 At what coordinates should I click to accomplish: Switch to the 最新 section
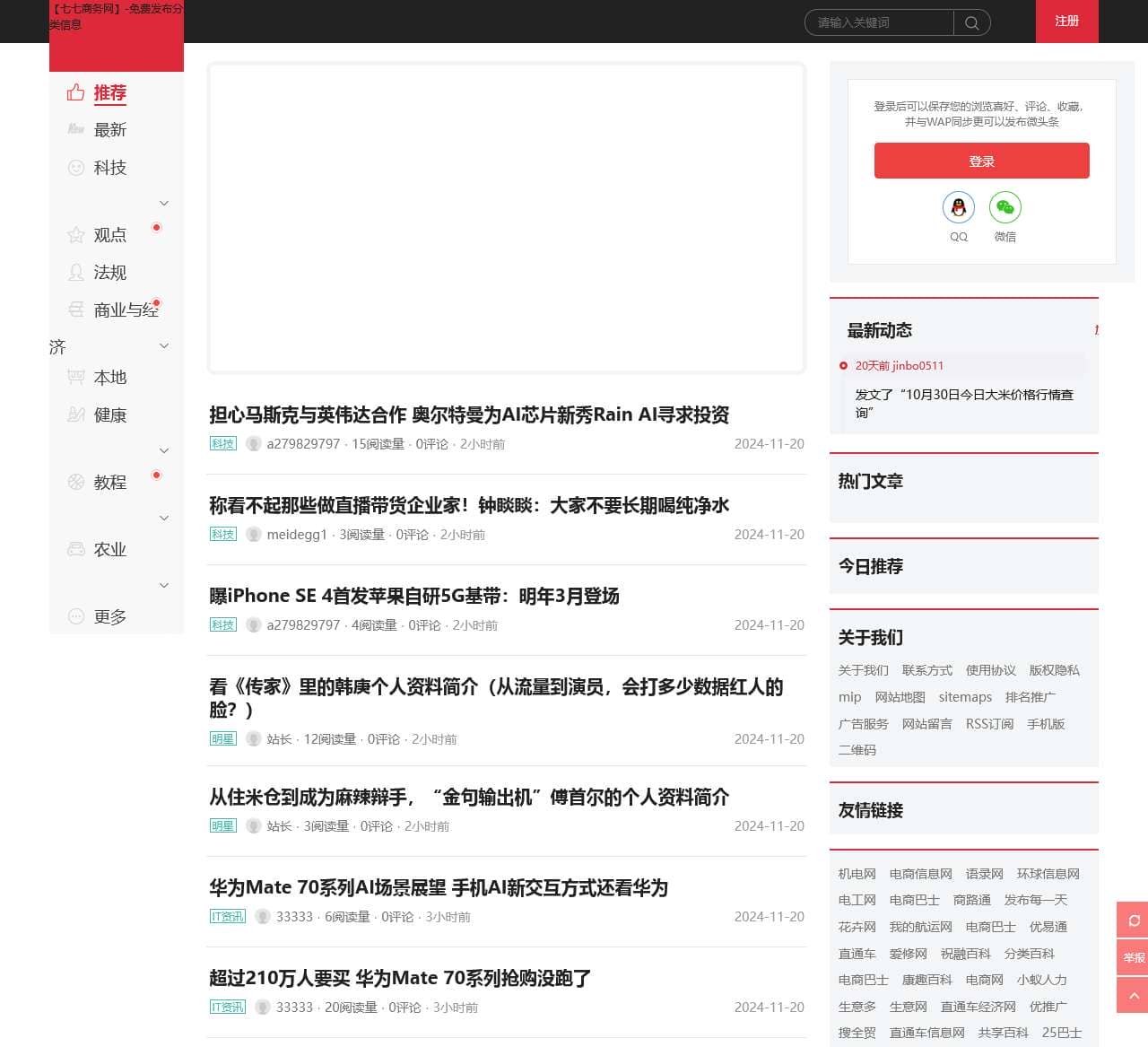point(110,129)
